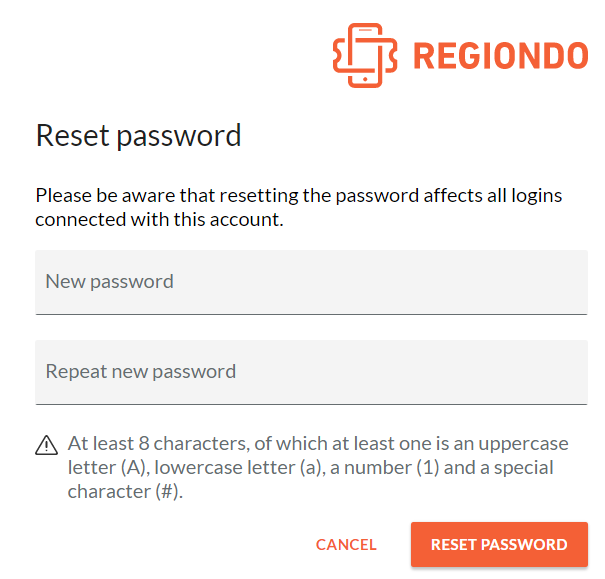The width and height of the screenshot is (605, 579).
Task: Click the 'lowercase letter (a)' hint text
Action: point(238,468)
